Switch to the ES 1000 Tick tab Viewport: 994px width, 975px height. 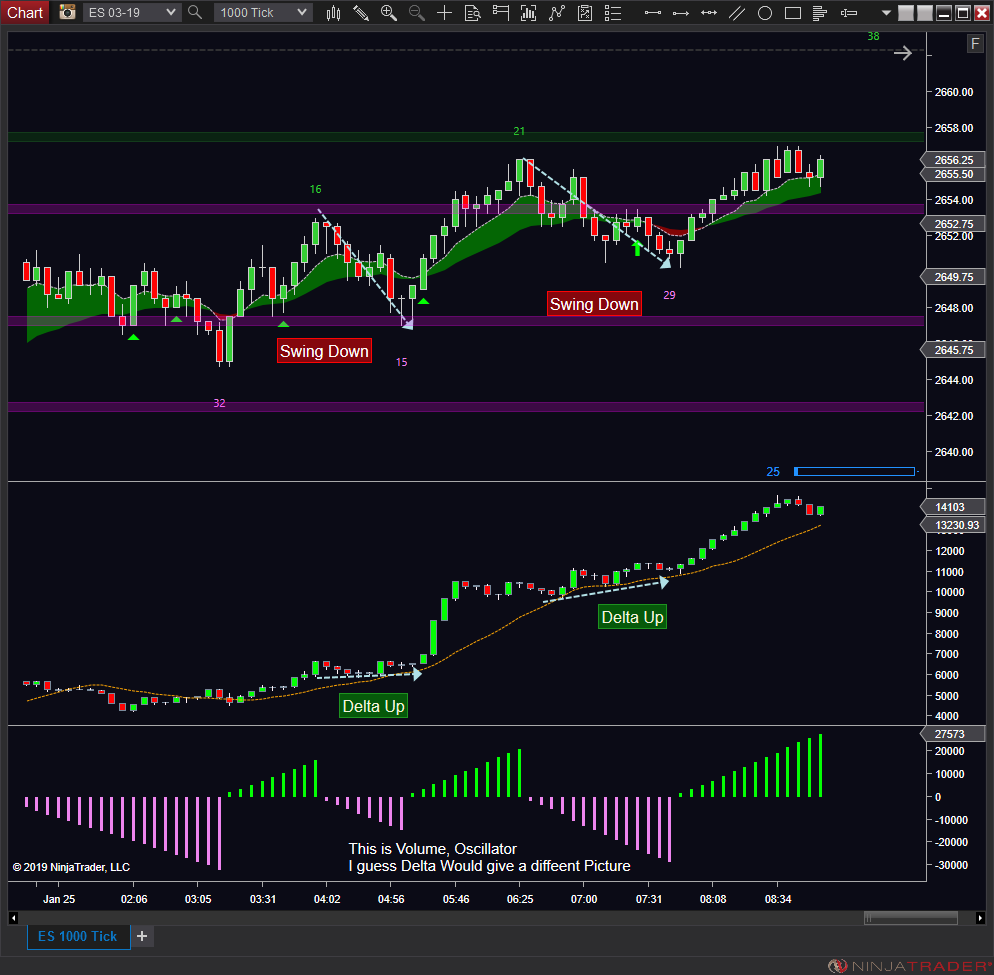tap(78, 936)
